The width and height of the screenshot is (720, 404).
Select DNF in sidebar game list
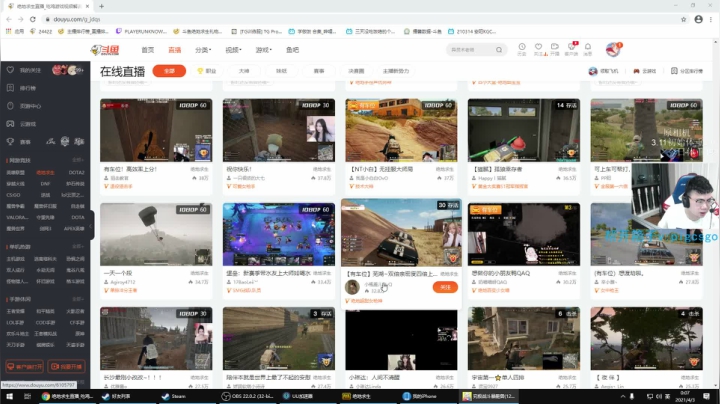(45, 184)
